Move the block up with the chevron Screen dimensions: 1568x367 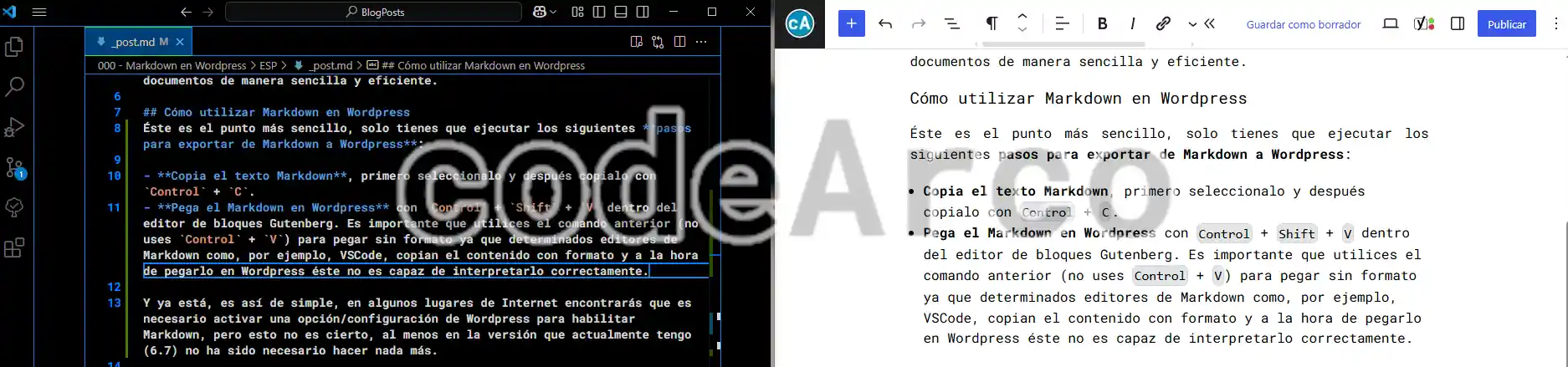click(1022, 17)
